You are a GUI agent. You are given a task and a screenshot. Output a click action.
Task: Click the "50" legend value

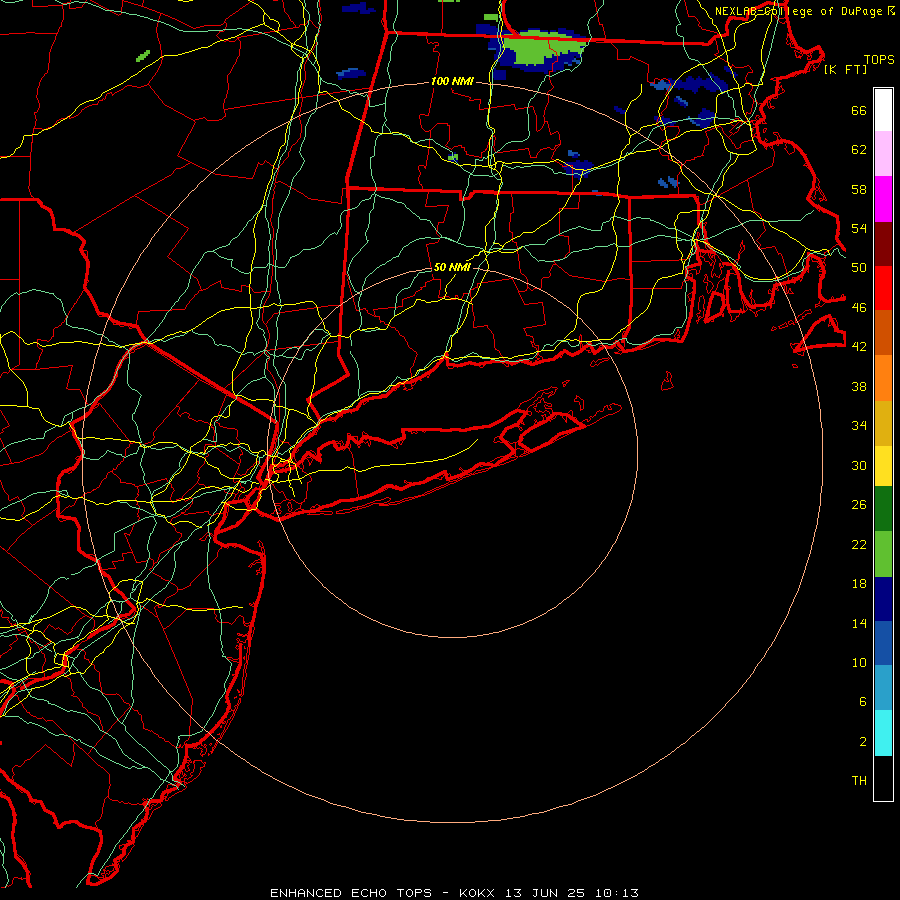(x=859, y=267)
